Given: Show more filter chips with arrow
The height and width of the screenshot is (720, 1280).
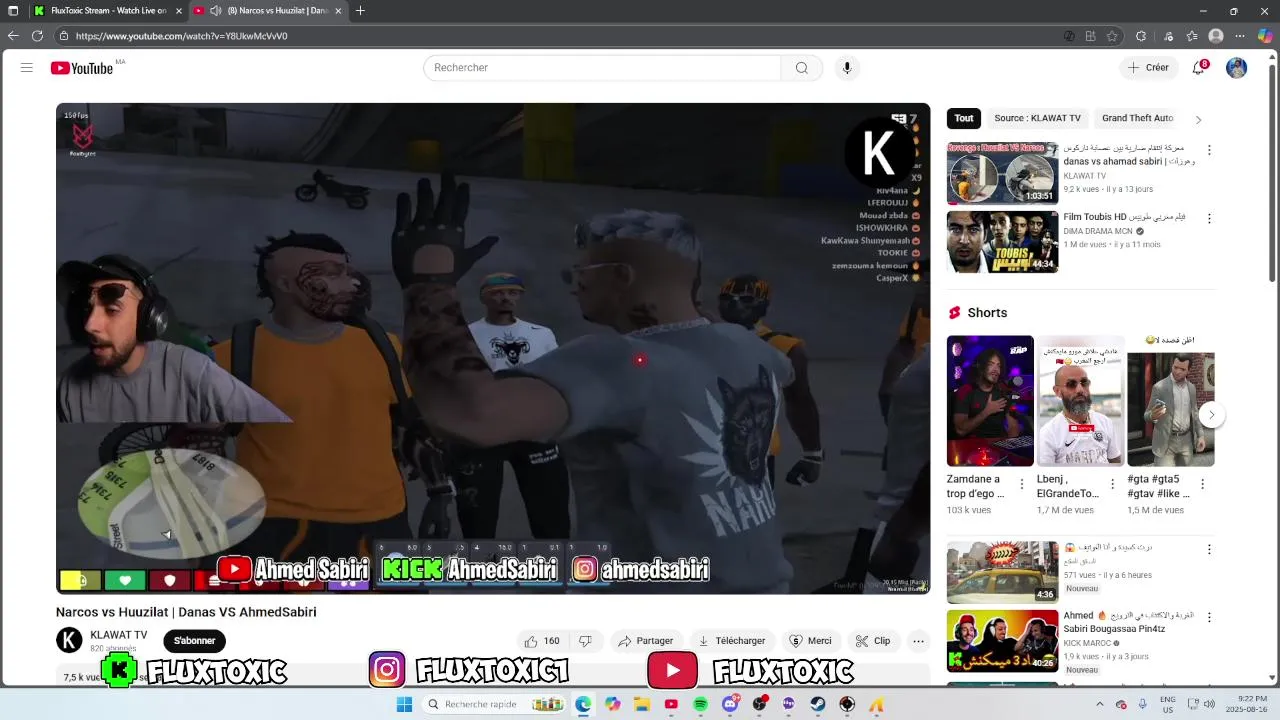Looking at the screenshot, I should click(x=1198, y=119).
